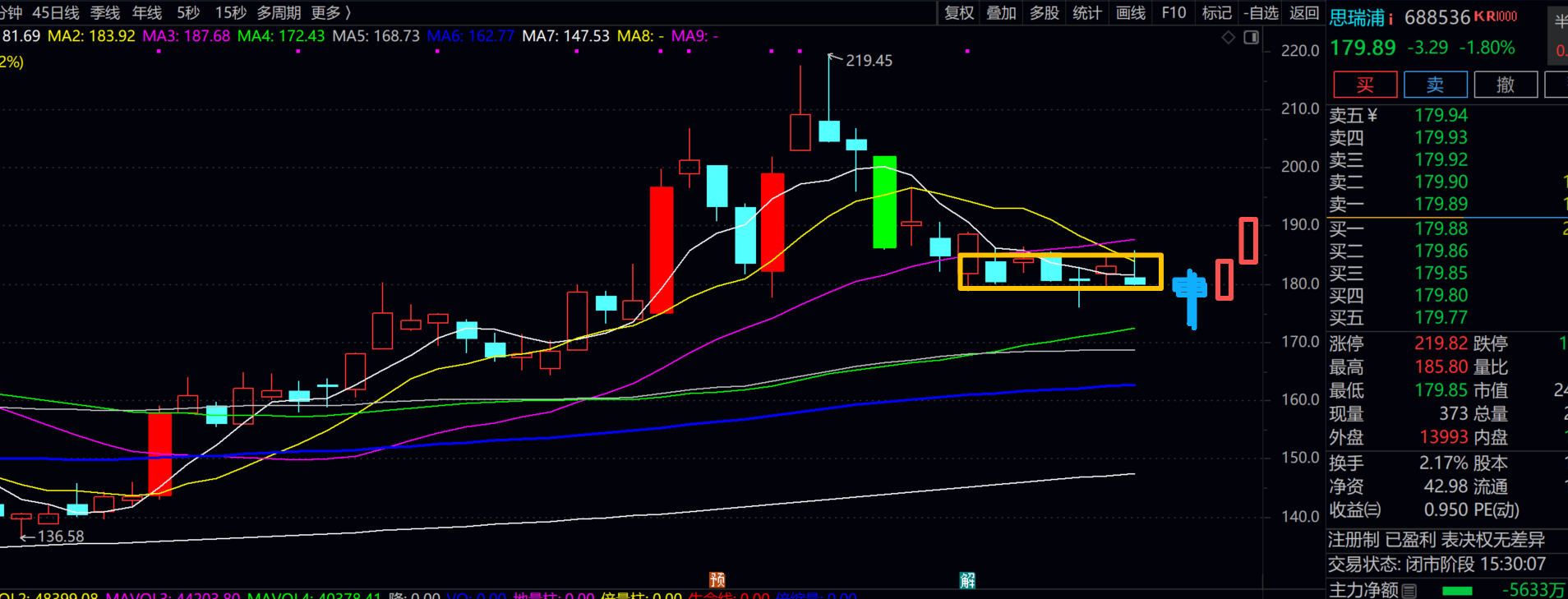Click the orange 预 forecast marker icon
This screenshot has width=1568, height=599.
click(x=717, y=580)
